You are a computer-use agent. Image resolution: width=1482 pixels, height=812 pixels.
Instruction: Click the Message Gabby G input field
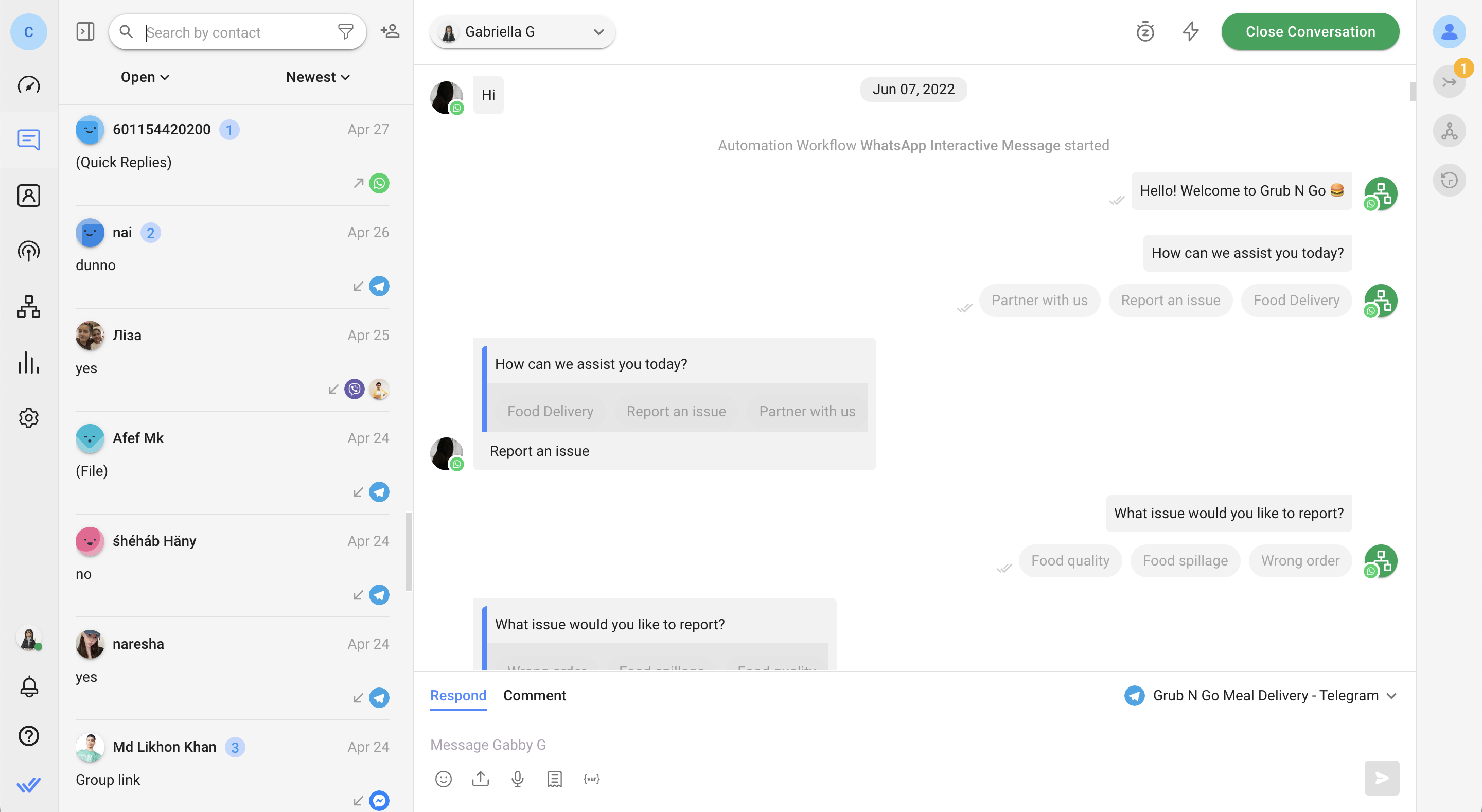click(907, 745)
